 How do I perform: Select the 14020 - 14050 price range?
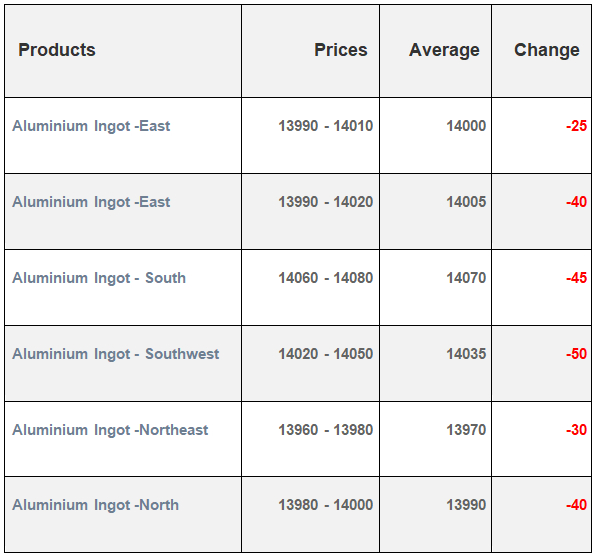(326, 354)
